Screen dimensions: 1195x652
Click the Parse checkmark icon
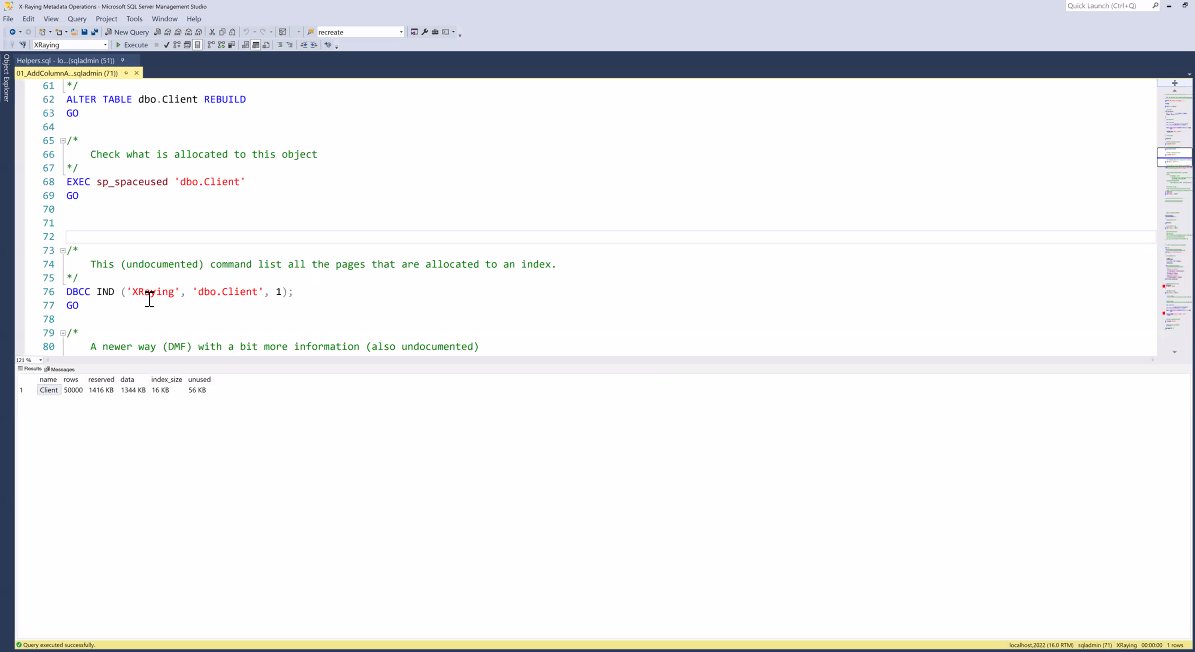pos(167,45)
